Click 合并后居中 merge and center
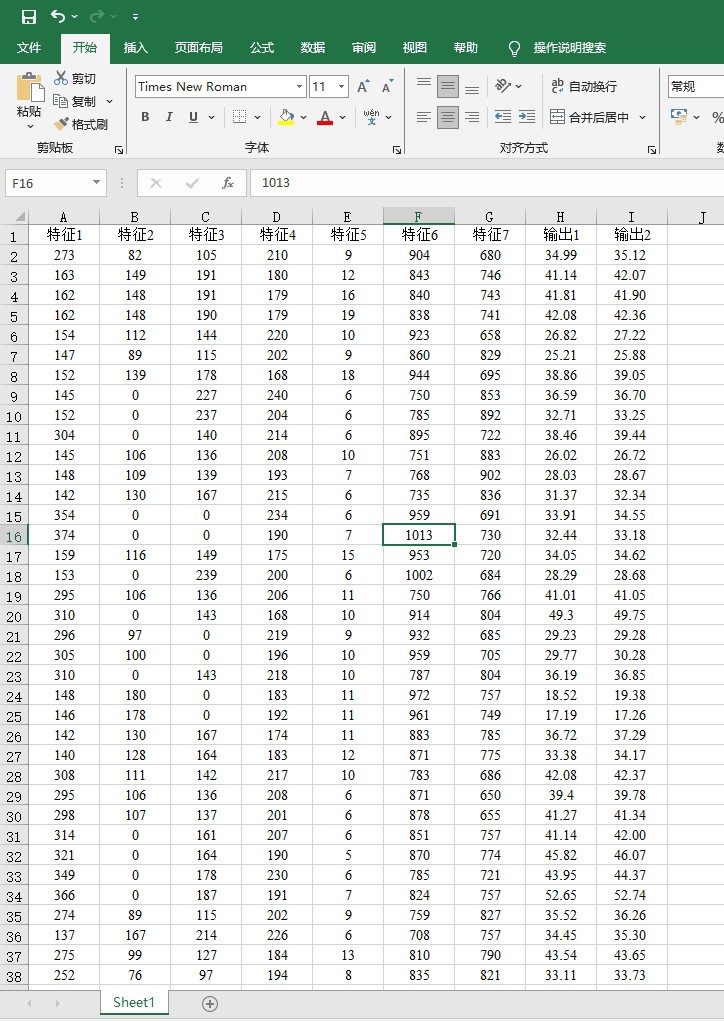The width and height of the screenshot is (724, 1021). (x=590, y=117)
